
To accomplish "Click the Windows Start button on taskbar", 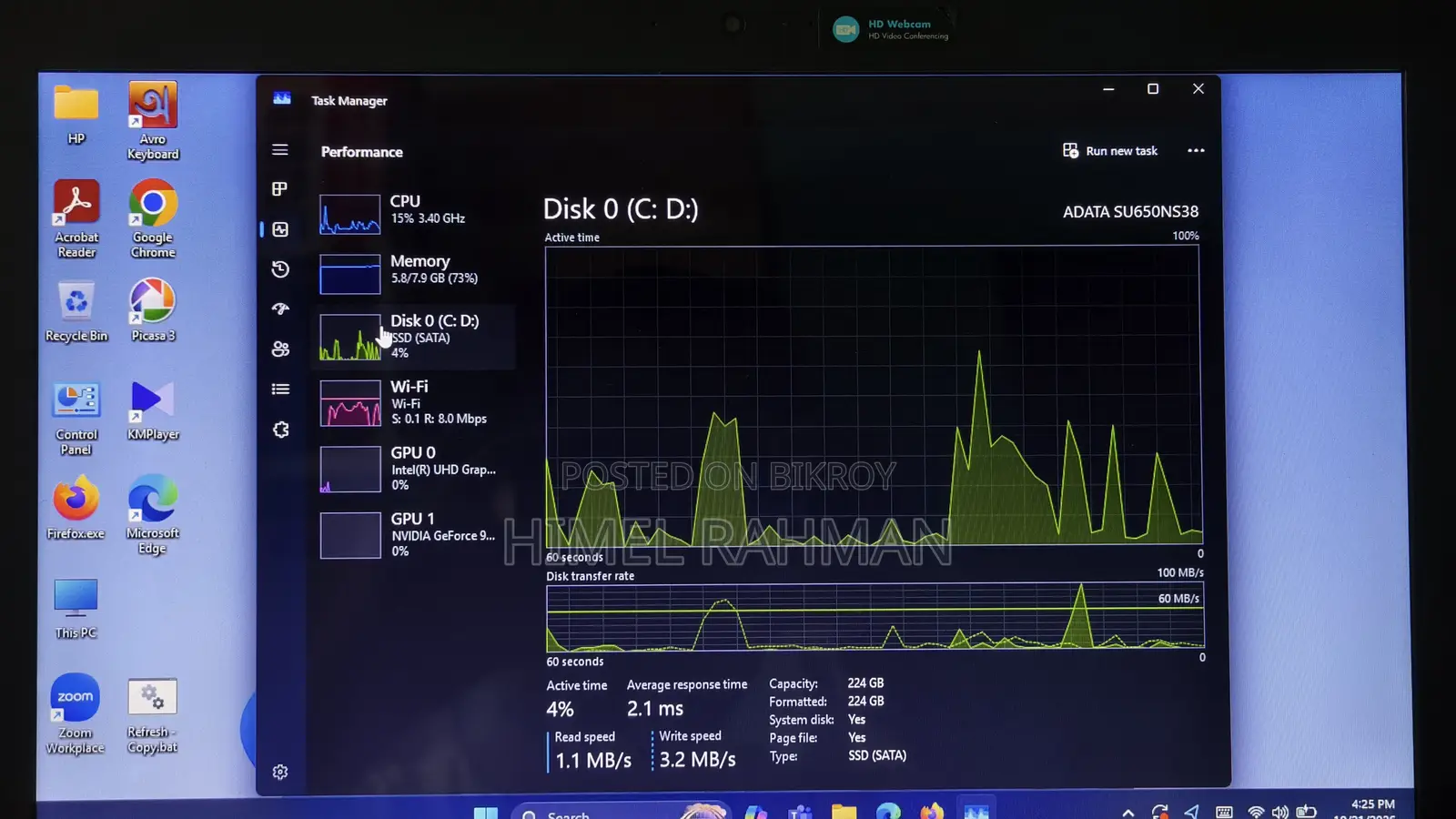I will pos(486,812).
